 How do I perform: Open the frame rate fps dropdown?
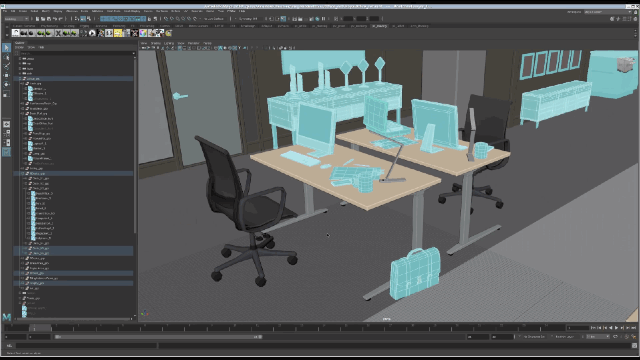click(x=598, y=337)
